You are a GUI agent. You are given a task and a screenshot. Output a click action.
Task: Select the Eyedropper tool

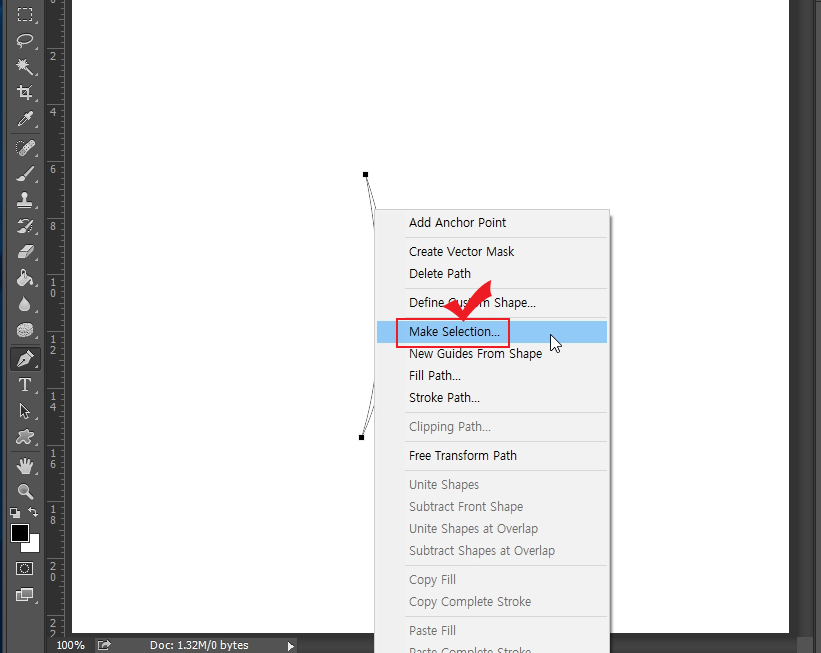point(25,119)
